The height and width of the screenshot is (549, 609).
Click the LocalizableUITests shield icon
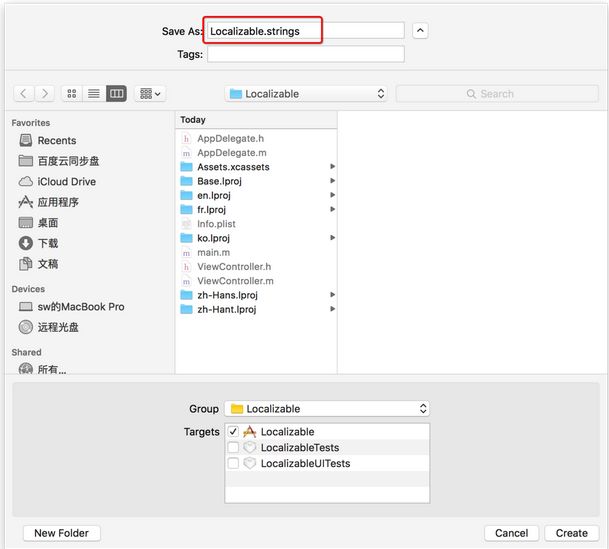(249, 463)
